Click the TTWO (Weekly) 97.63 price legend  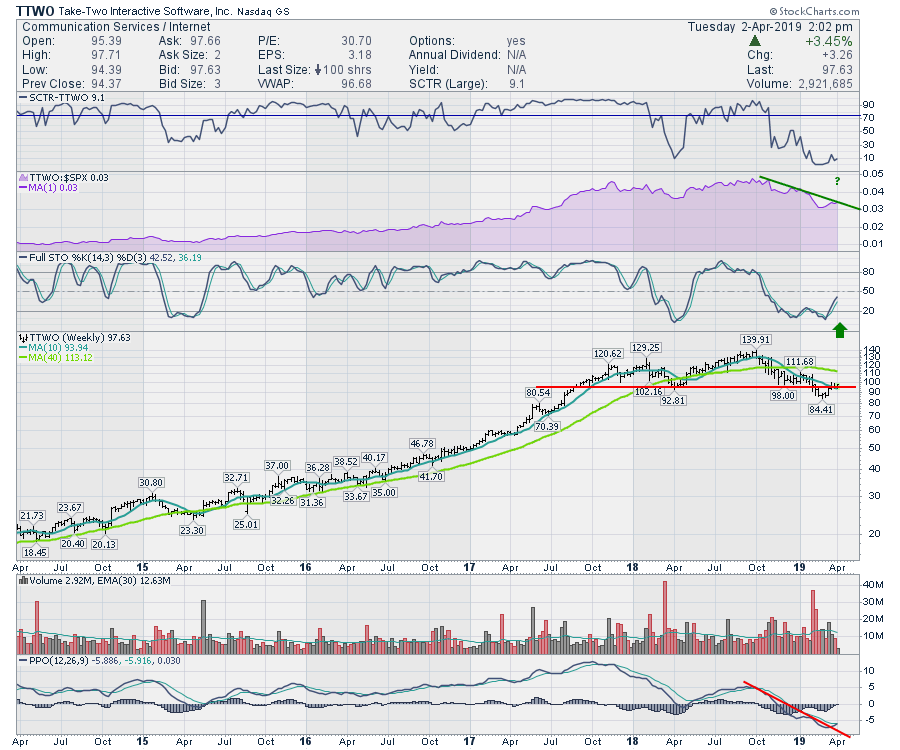[75, 338]
